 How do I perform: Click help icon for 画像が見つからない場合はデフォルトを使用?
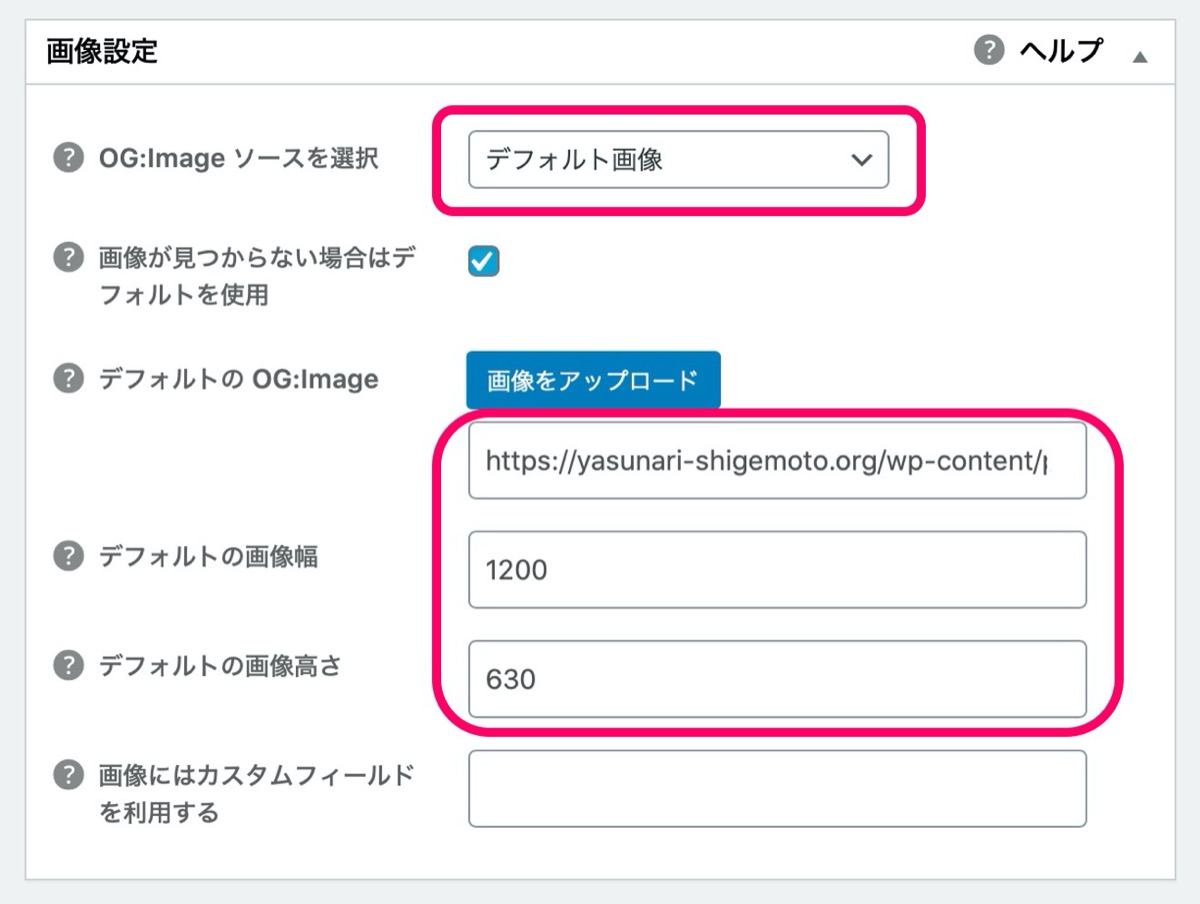[x=67, y=258]
